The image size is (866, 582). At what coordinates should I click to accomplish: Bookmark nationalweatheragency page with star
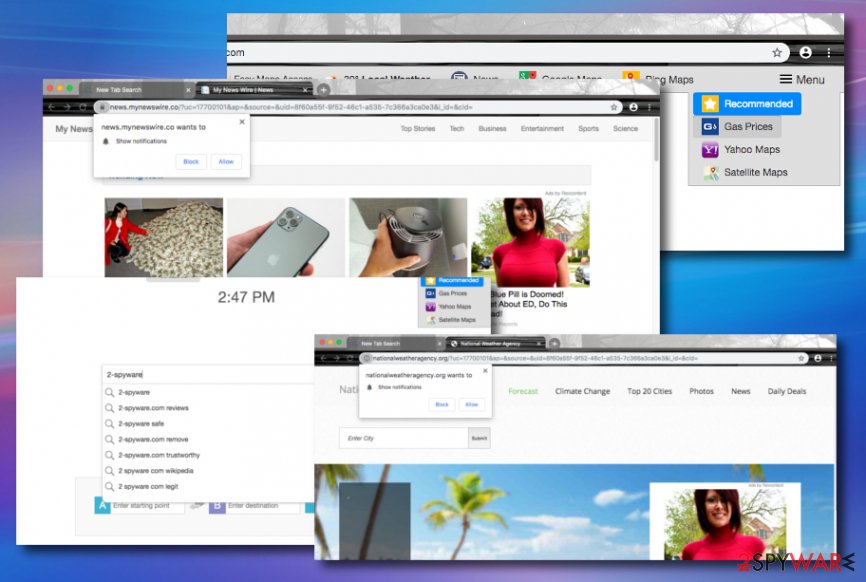801,358
